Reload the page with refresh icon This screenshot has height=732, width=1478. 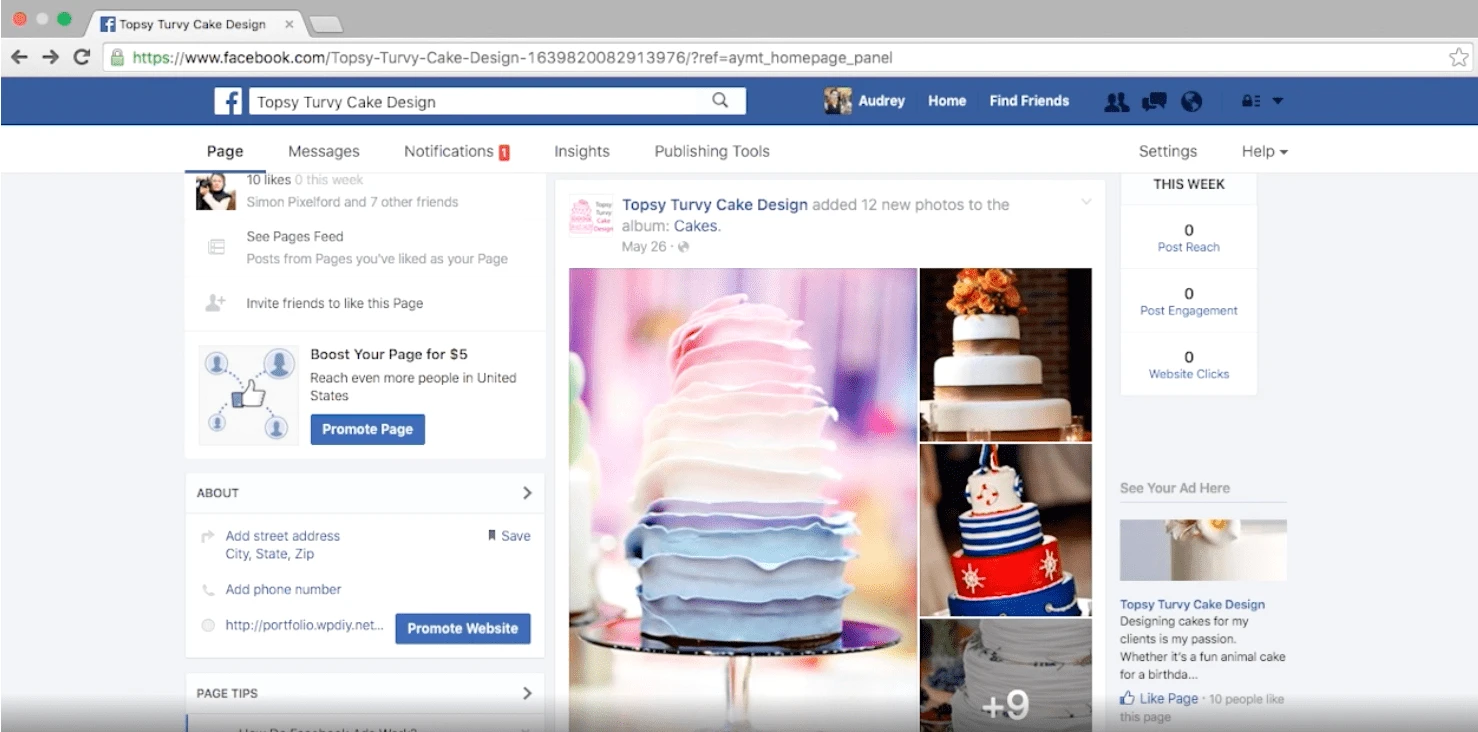coord(82,57)
